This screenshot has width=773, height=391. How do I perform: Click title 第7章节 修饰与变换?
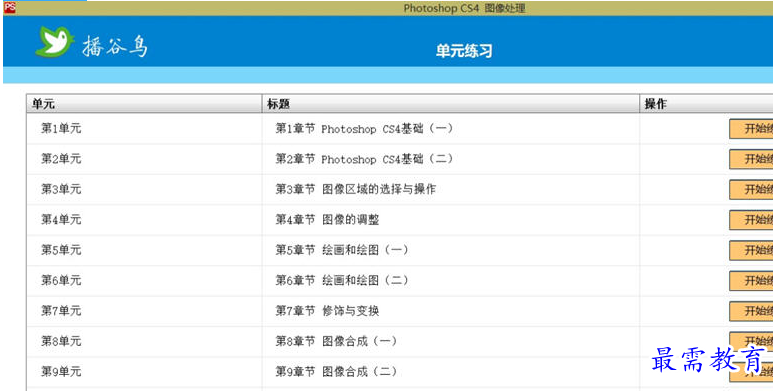[x=327, y=311]
